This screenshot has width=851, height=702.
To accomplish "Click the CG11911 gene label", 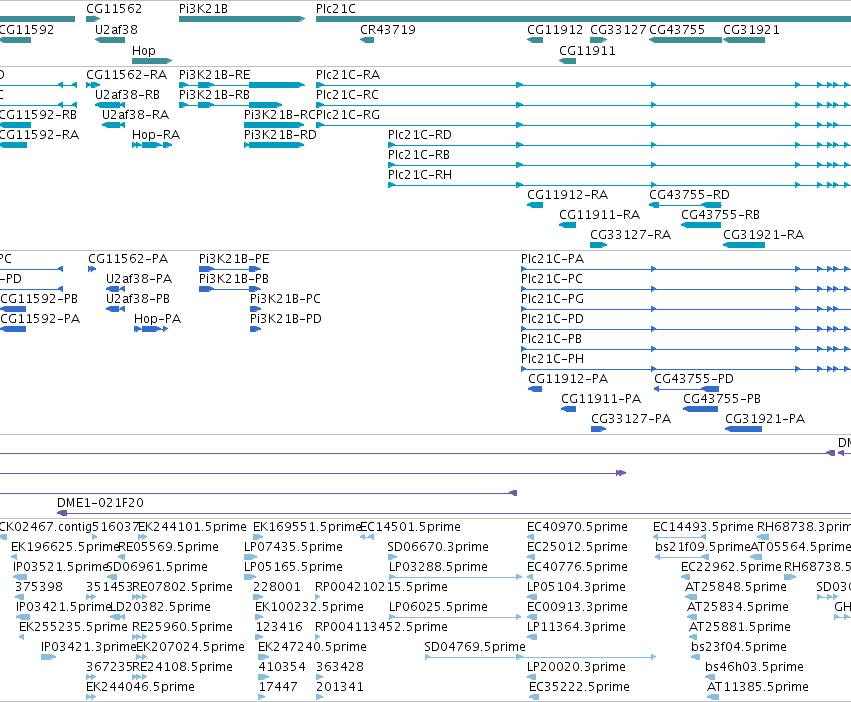I will pos(587,51).
